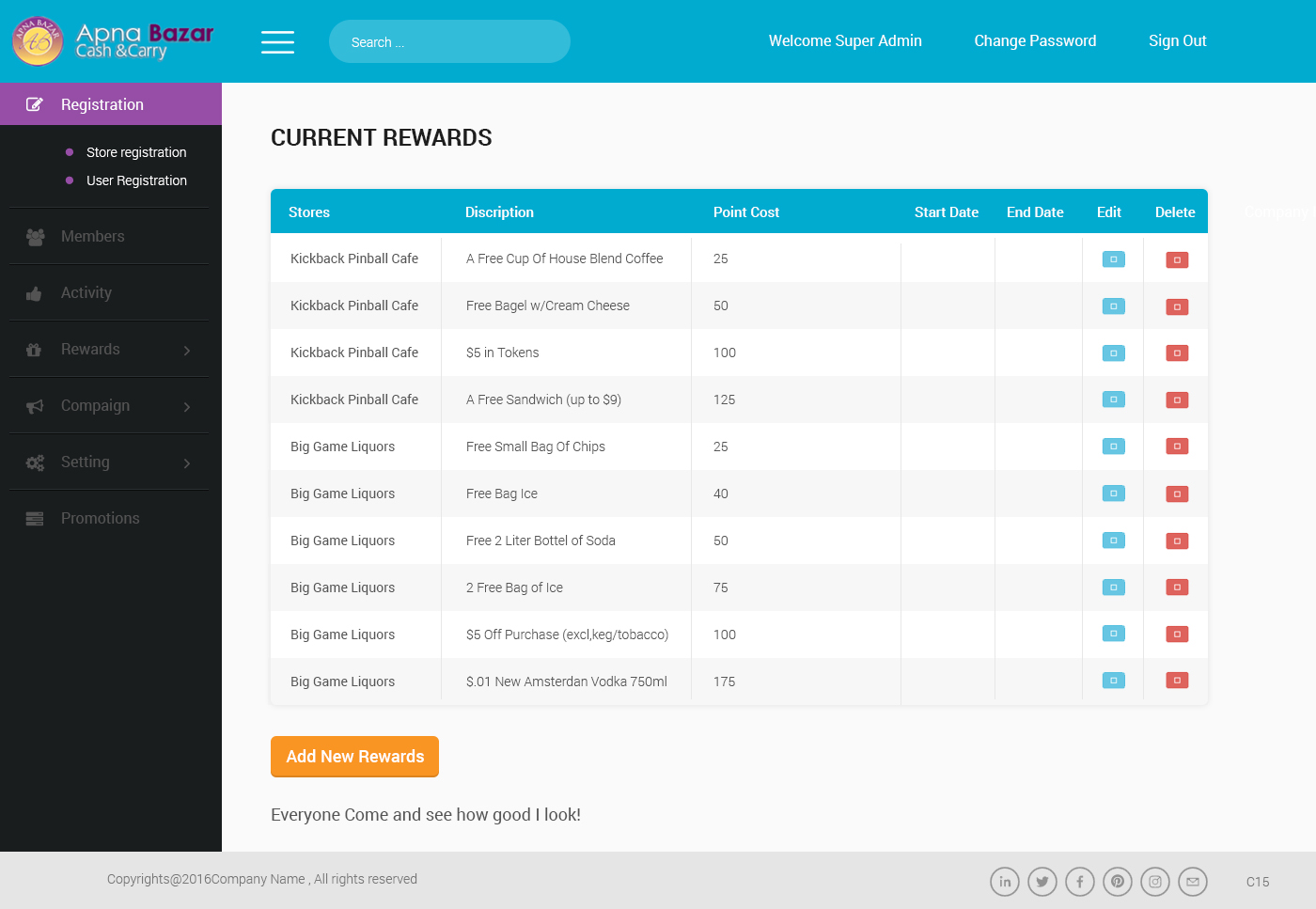This screenshot has height=909, width=1316.
Task: Select Promotions in the sidebar
Action: coord(100,519)
